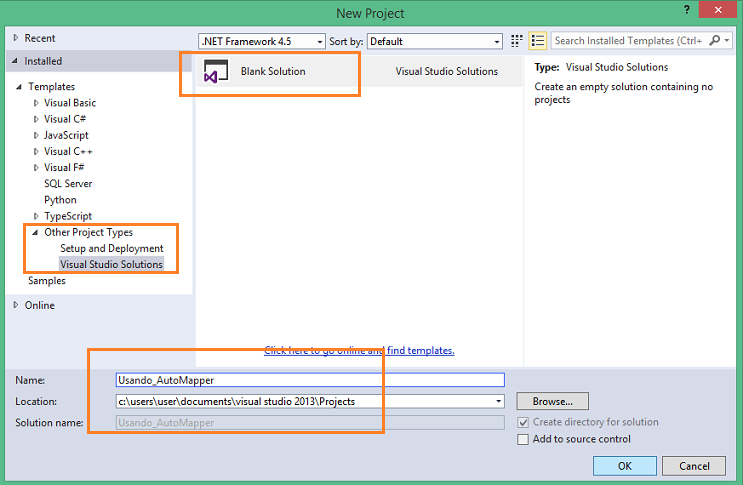This screenshot has height=485, width=743.
Task: Expand the Visual F# node arrow
Action: coord(36,168)
